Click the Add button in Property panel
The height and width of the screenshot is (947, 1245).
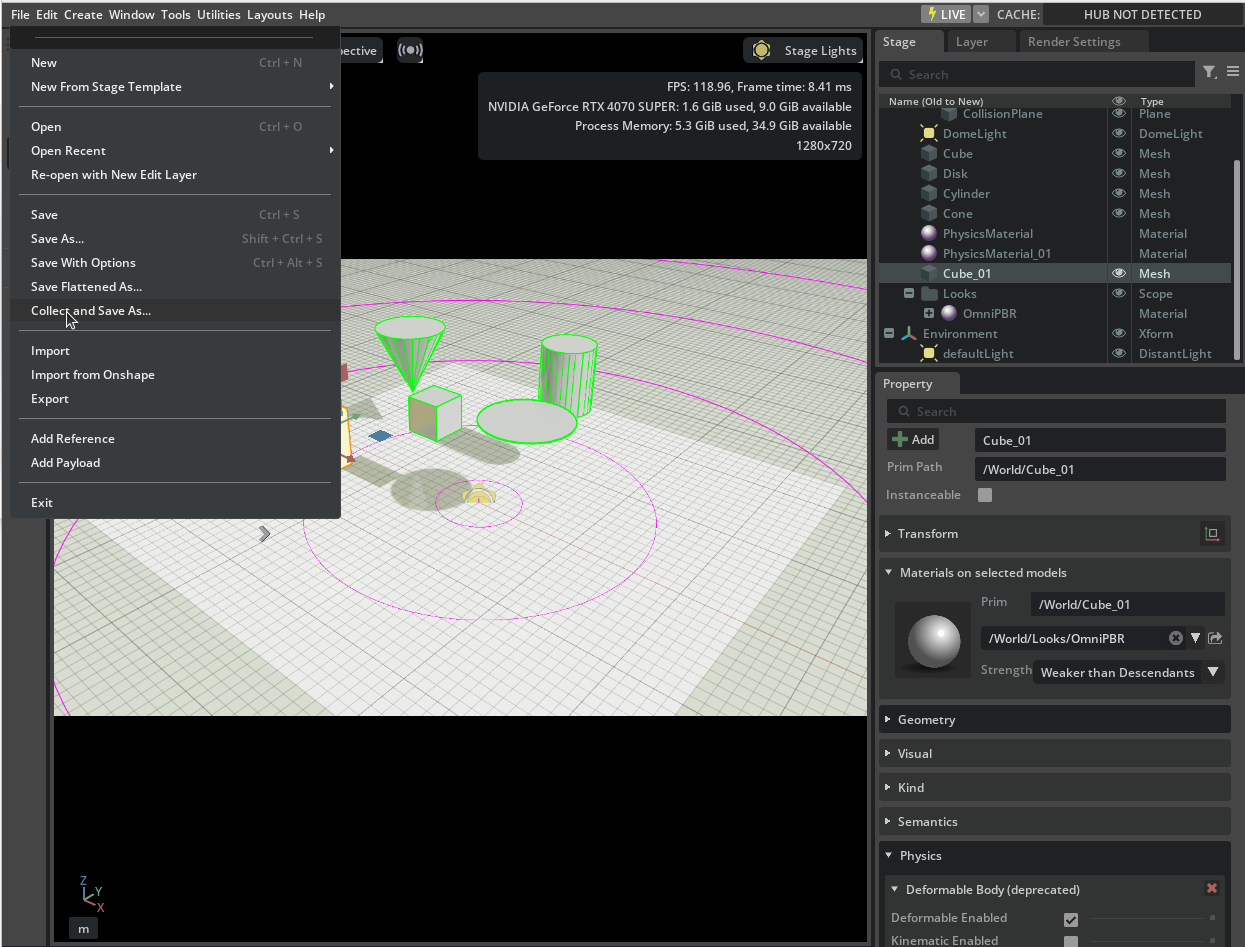pyautogui.click(x=912, y=439)
